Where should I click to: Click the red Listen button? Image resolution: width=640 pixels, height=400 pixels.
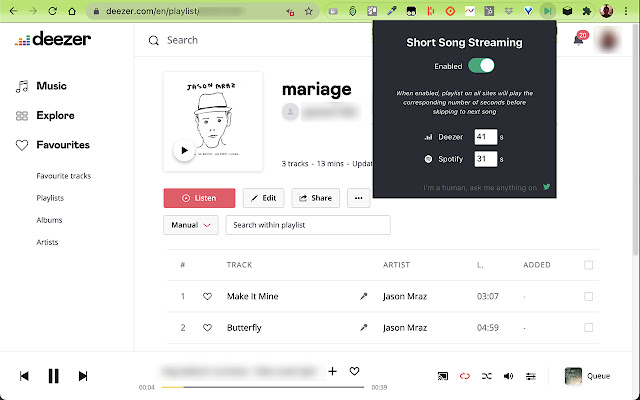[199, 198]
